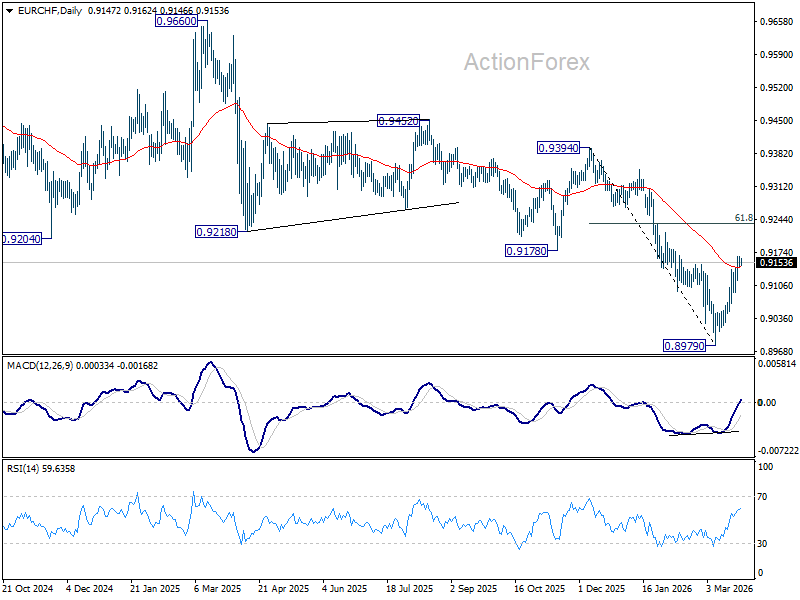Click the small triangle before EURCHF,Daily
Image resolution: width=800 pixels, height=600 pixels.
[x=10, y=11]
